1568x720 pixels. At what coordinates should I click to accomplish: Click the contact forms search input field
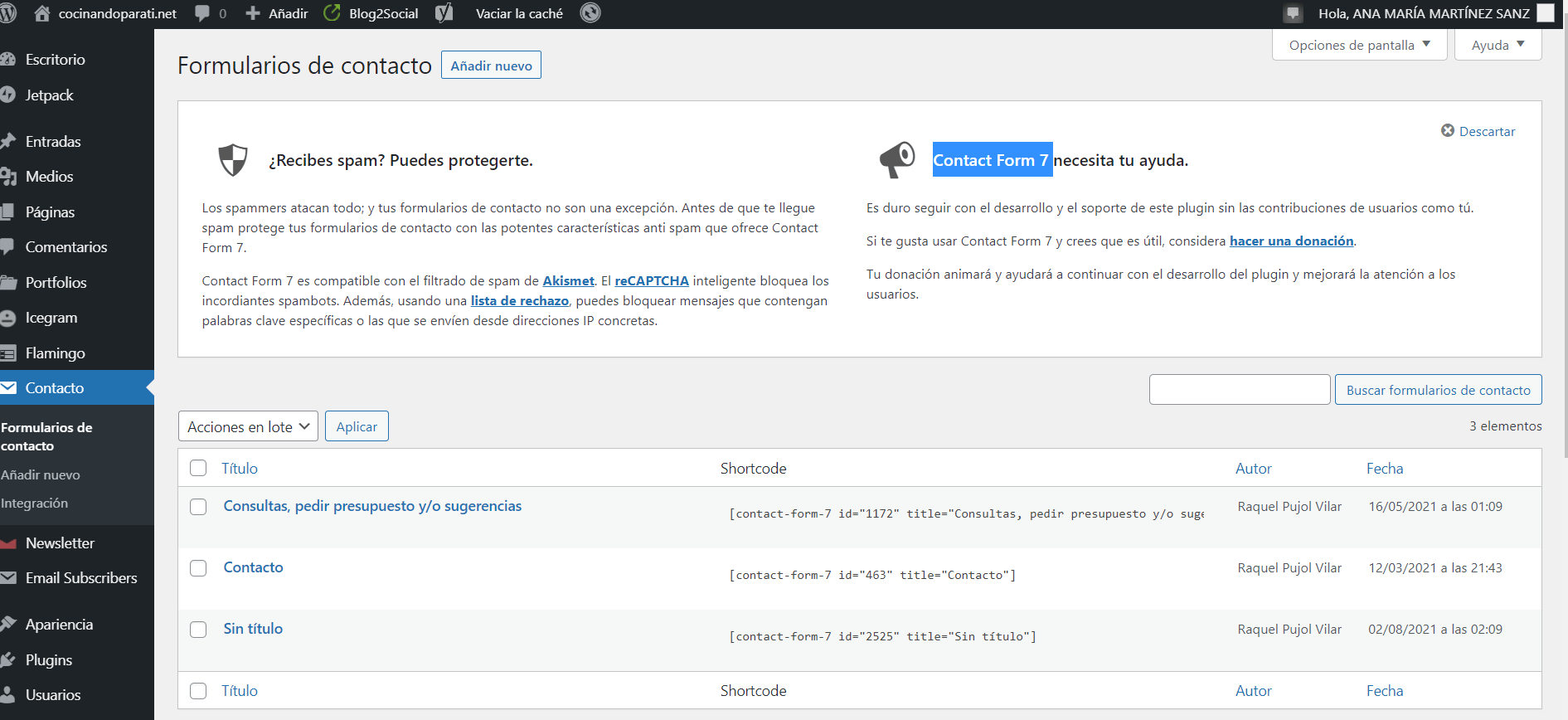[x=1240, y=390]
